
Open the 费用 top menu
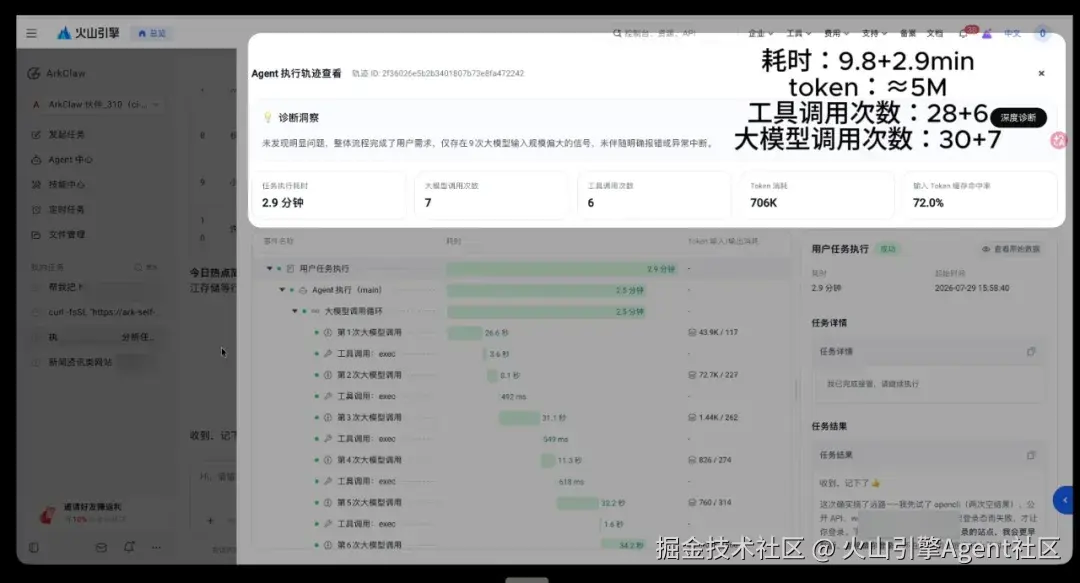[836, 33]
